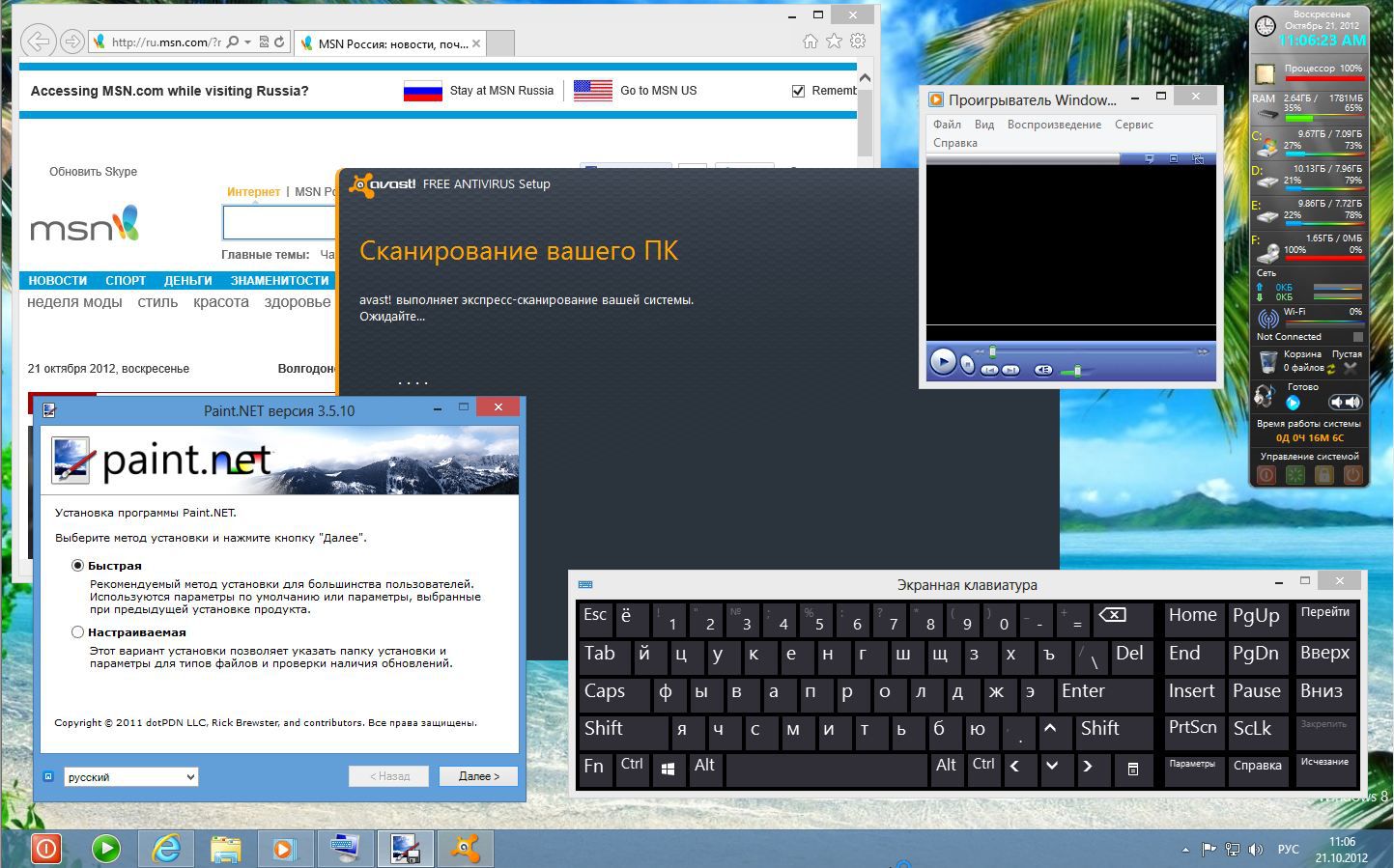Toggle the Fn key on the on-screen keyboard
This screenshot has height=868, width=1394.
[x=594, y=769]
